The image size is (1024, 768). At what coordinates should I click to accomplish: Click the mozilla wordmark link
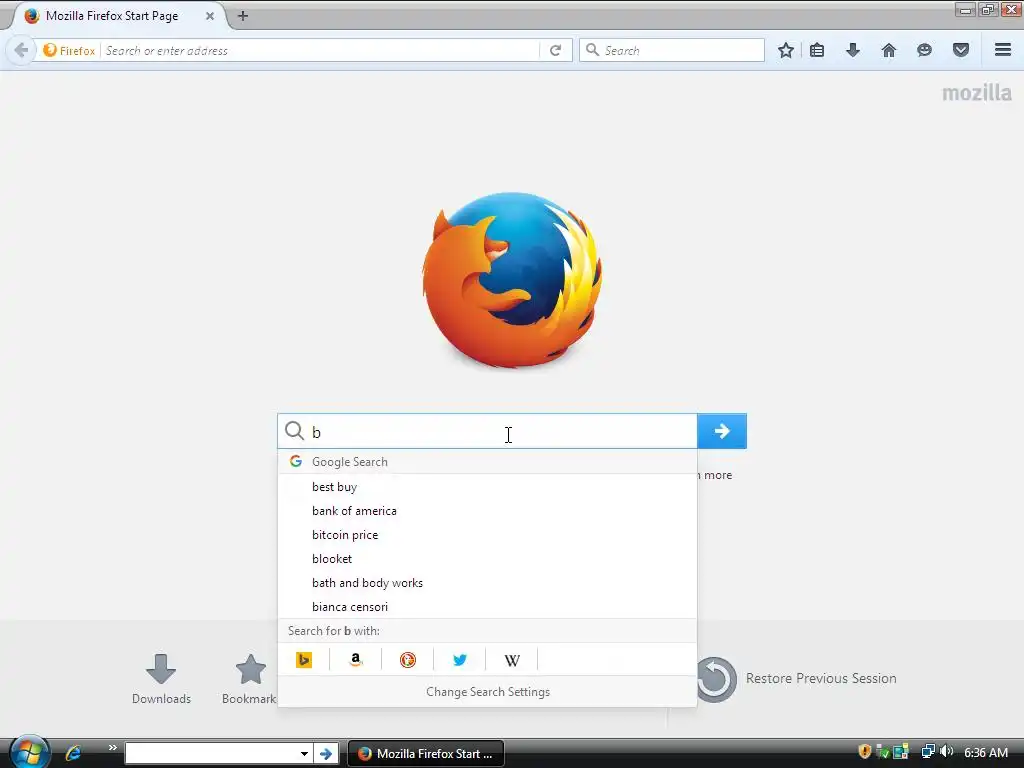[977, 93]
